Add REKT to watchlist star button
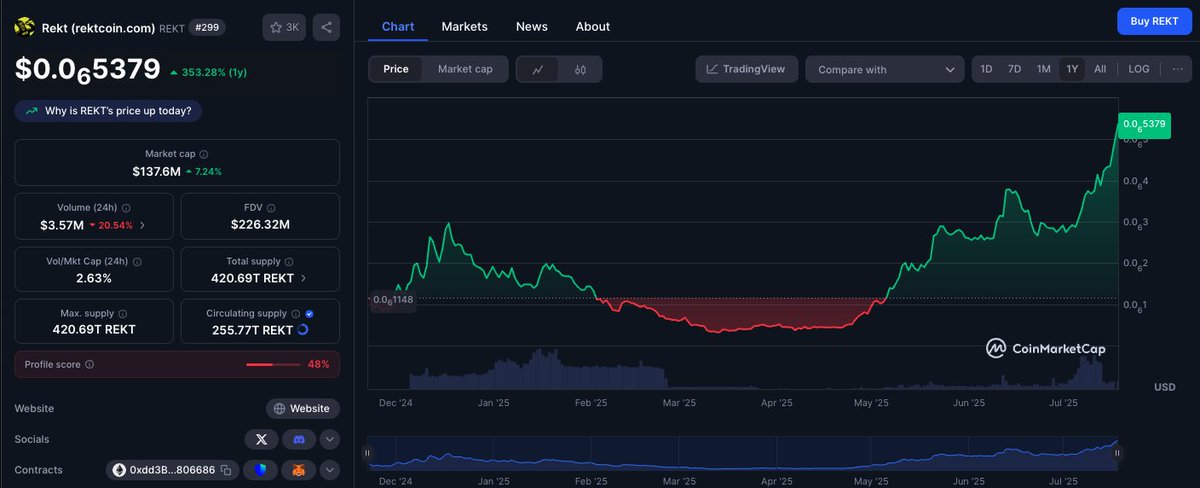The width and height of the screenshot is (1200, 488). pyautogui.click(x=284, y=27)
